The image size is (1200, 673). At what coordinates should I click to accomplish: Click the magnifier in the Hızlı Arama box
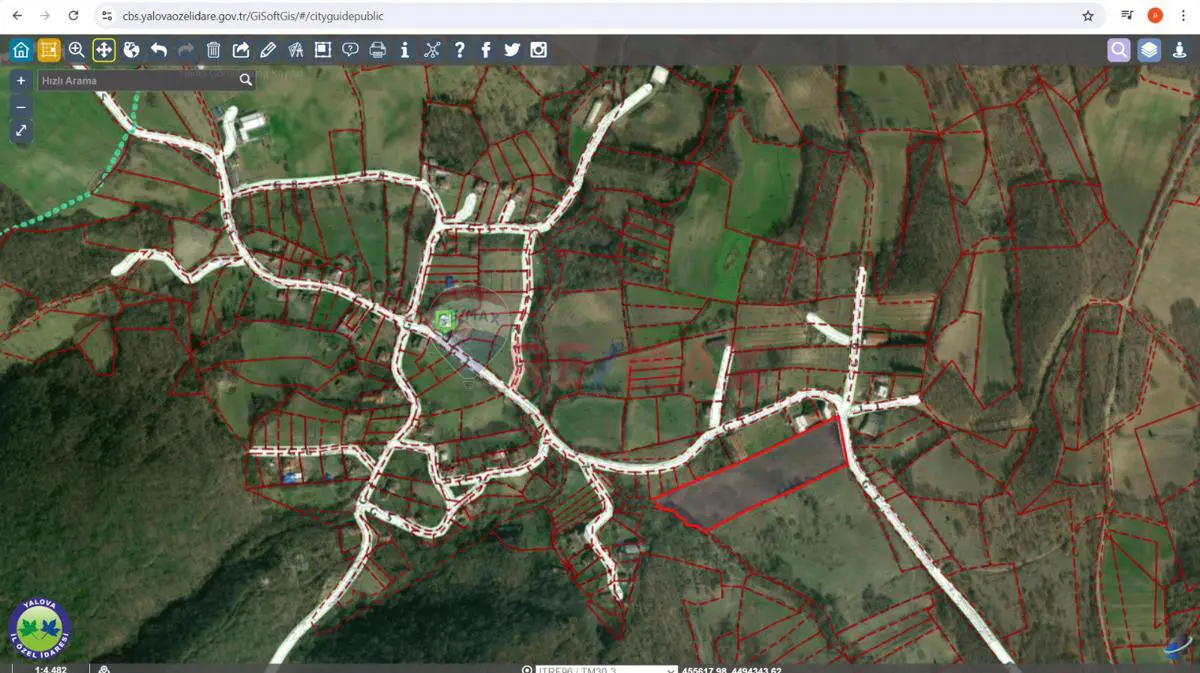pos(246,80)
